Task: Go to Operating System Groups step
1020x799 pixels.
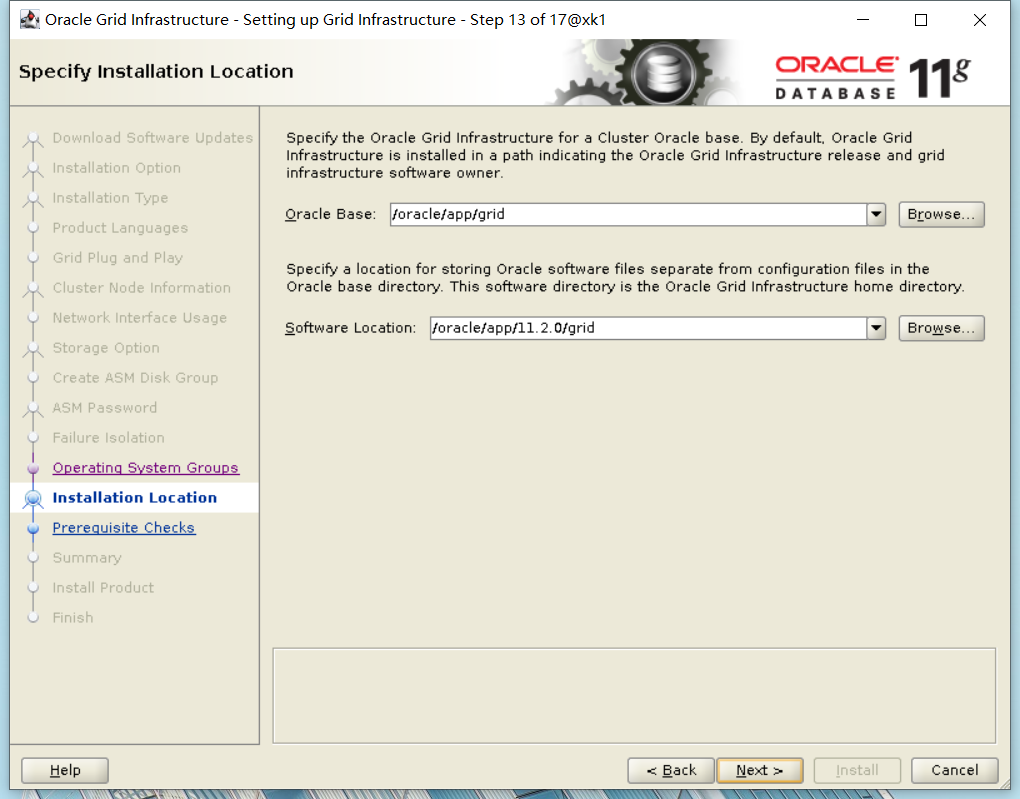Action: (146, 468)
